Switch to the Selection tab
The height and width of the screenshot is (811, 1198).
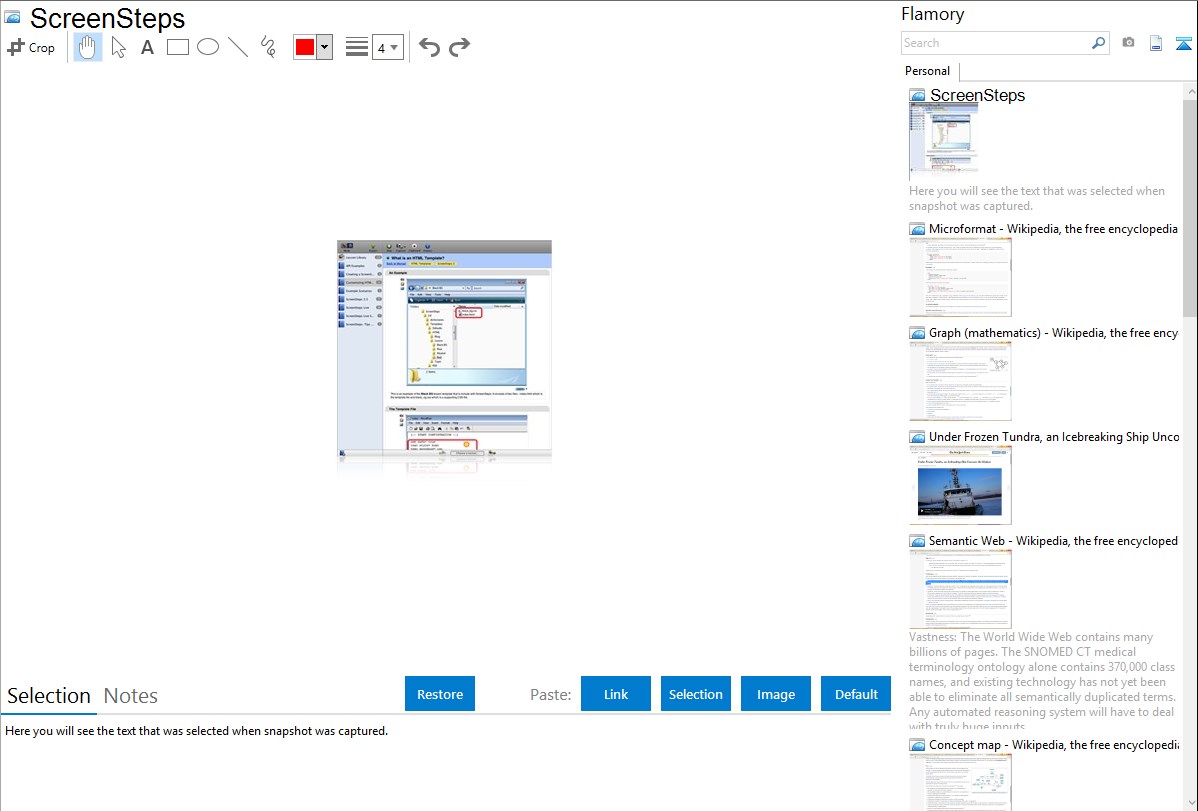click(49, 696)
